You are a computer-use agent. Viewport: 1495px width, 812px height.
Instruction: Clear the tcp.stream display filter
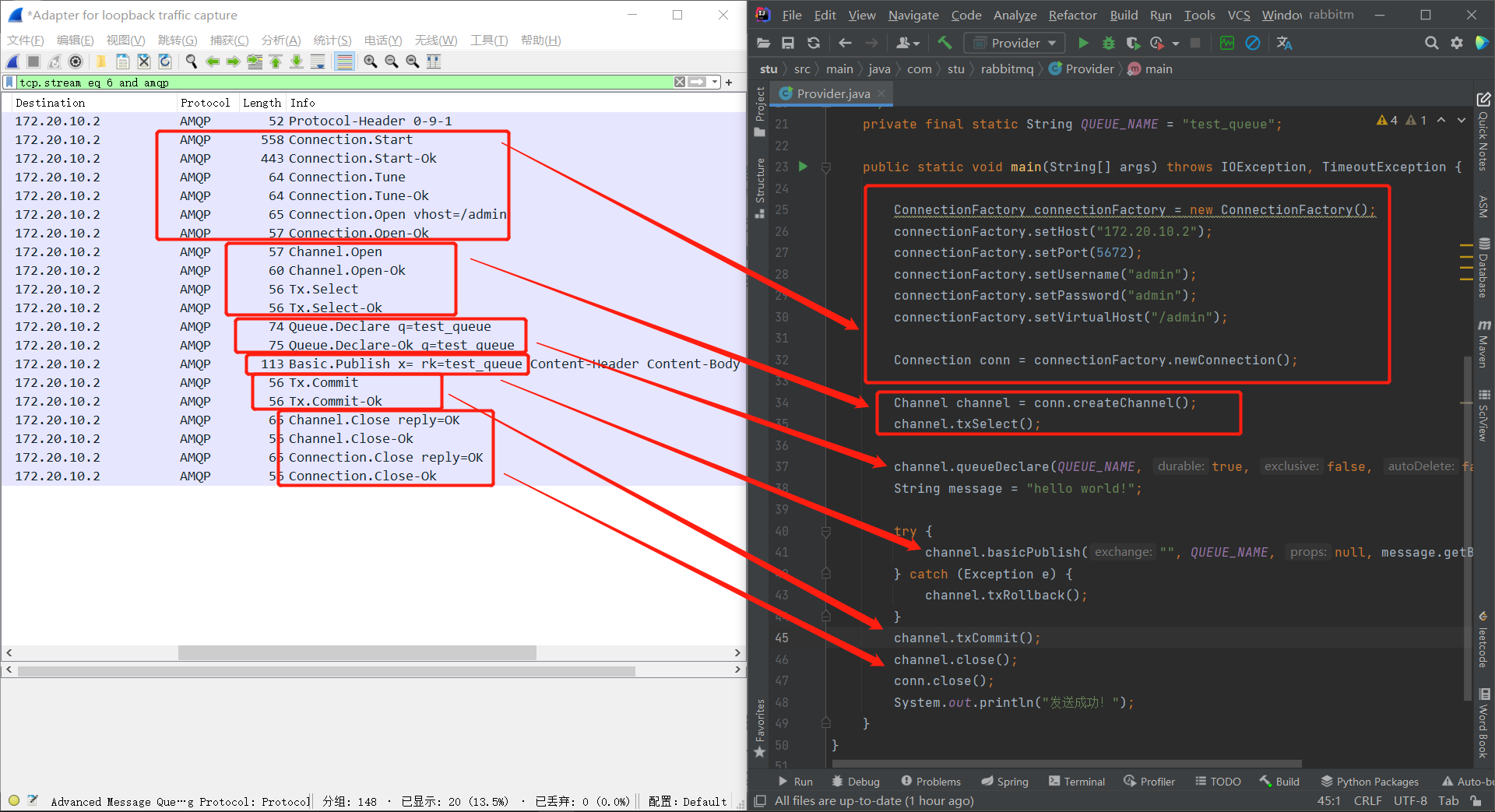click(x=680, y=82)
